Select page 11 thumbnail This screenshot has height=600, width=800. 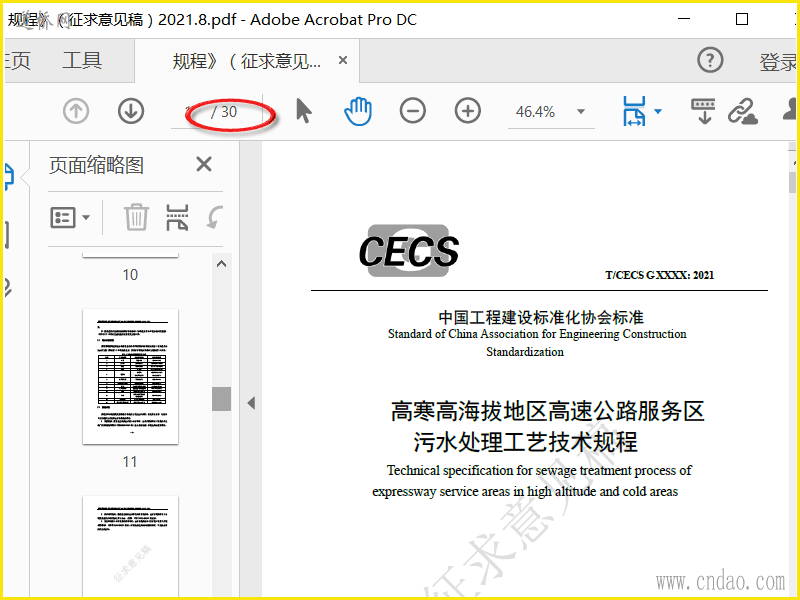[x=130, y=377]
